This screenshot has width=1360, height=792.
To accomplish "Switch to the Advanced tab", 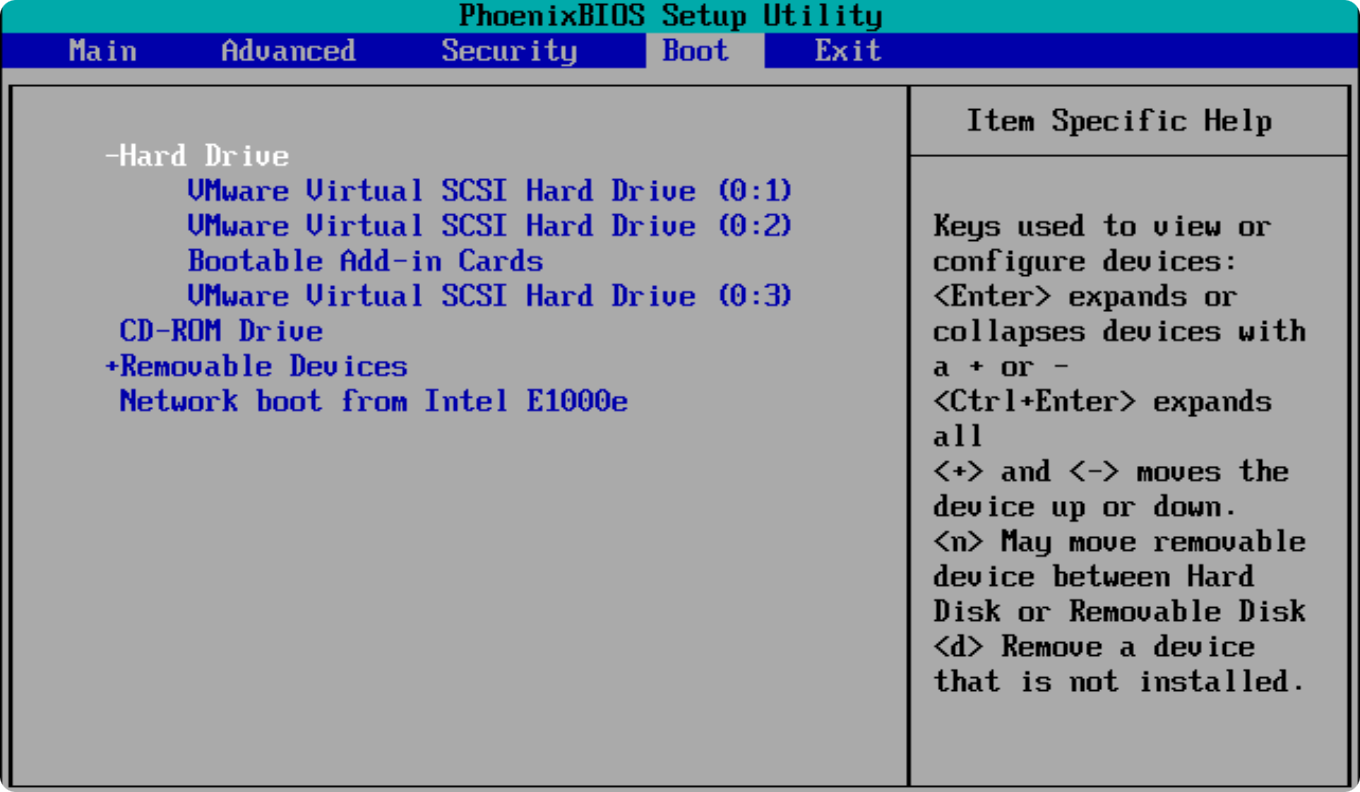I will pos(288,51).
